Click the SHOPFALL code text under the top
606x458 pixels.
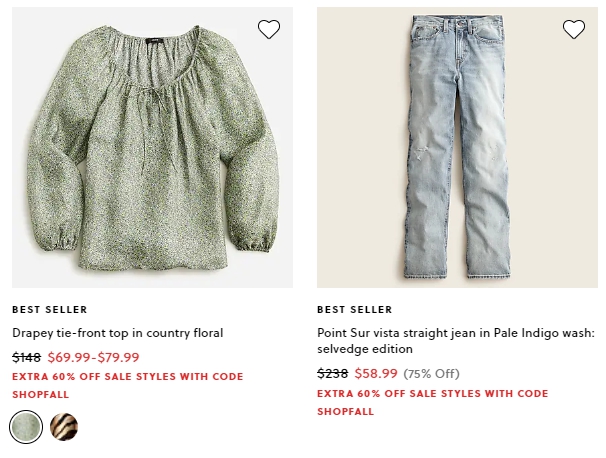point(41,395)
